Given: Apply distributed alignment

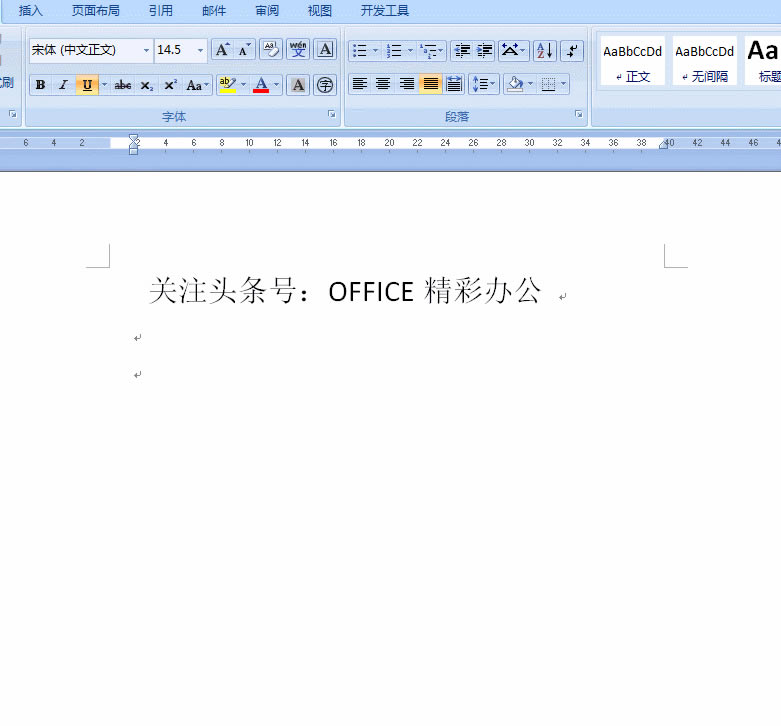Looking at the screenshot, I should coord(454,84).
